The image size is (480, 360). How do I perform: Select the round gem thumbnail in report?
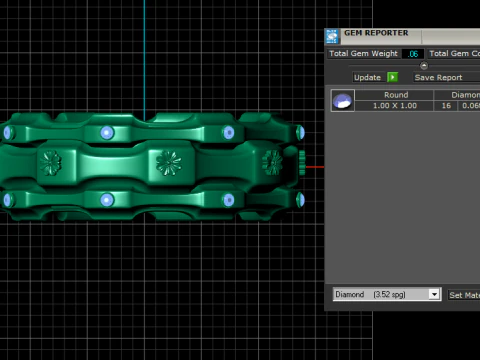(x=343, y=100)
